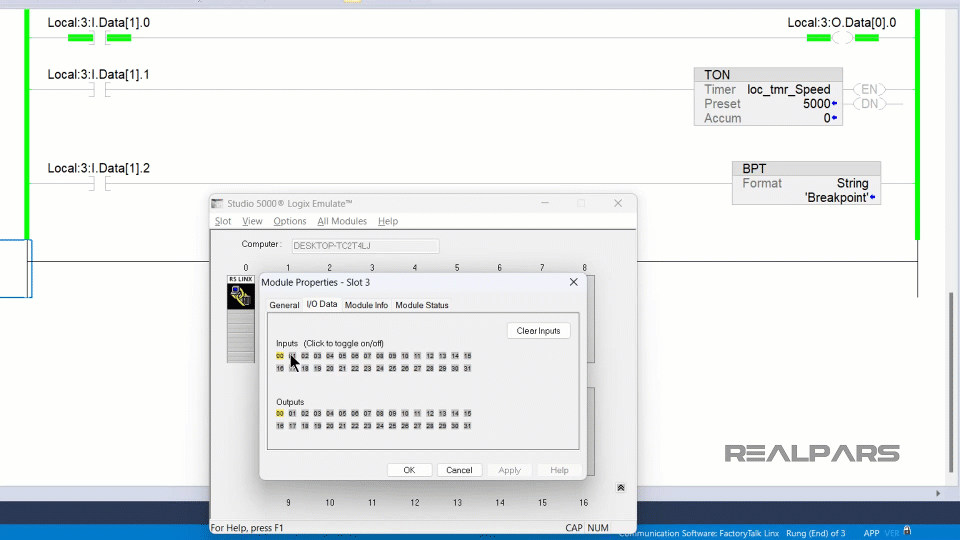Toggle input bit 02 in Inputs
The width and height of the screenshot is (960, 540).
click(305, 356)
